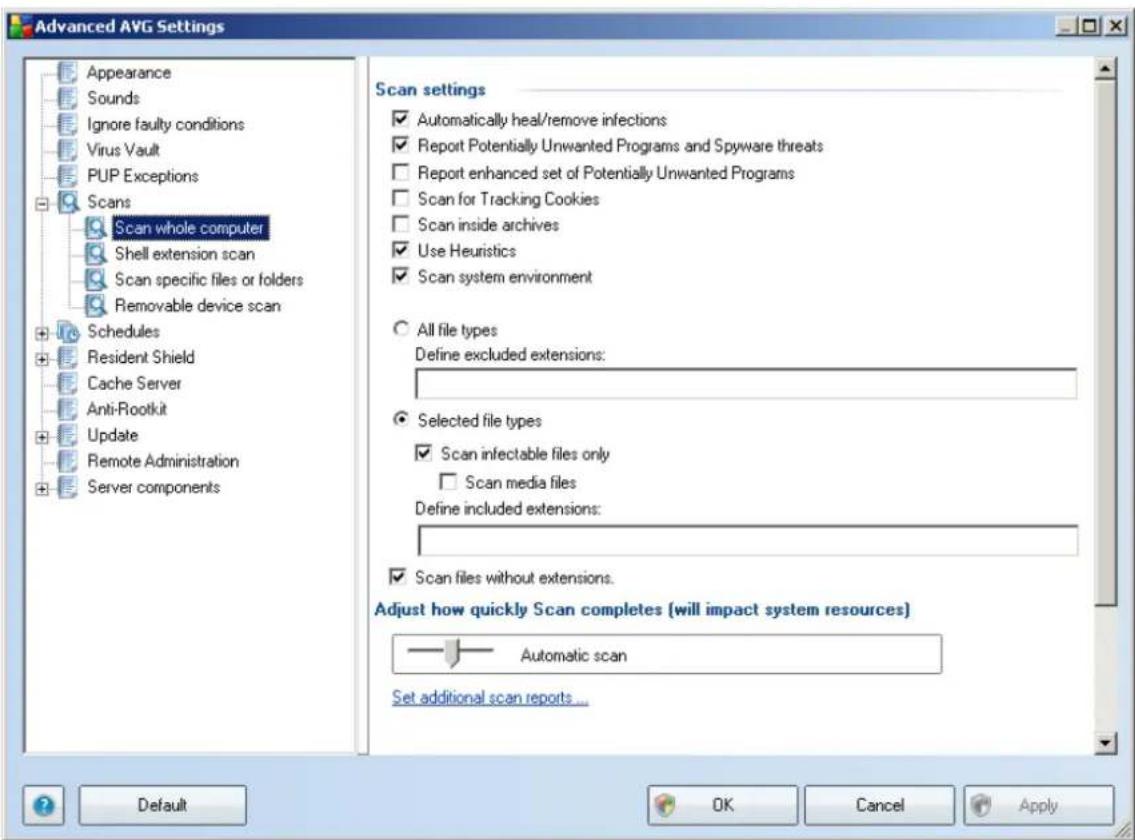
Task: Click the Shell extension scan icon
Action: coord(96,254)
